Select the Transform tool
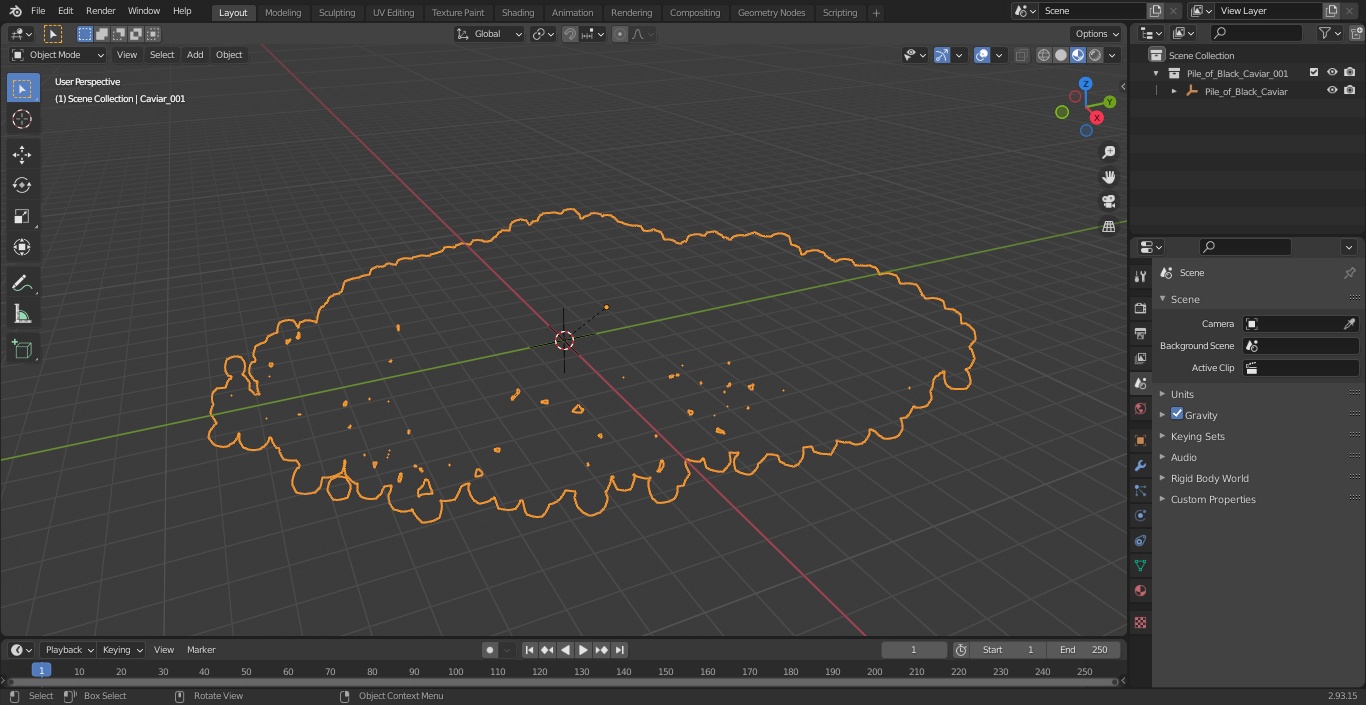The image size is (1366, 705). coord(22,247)
